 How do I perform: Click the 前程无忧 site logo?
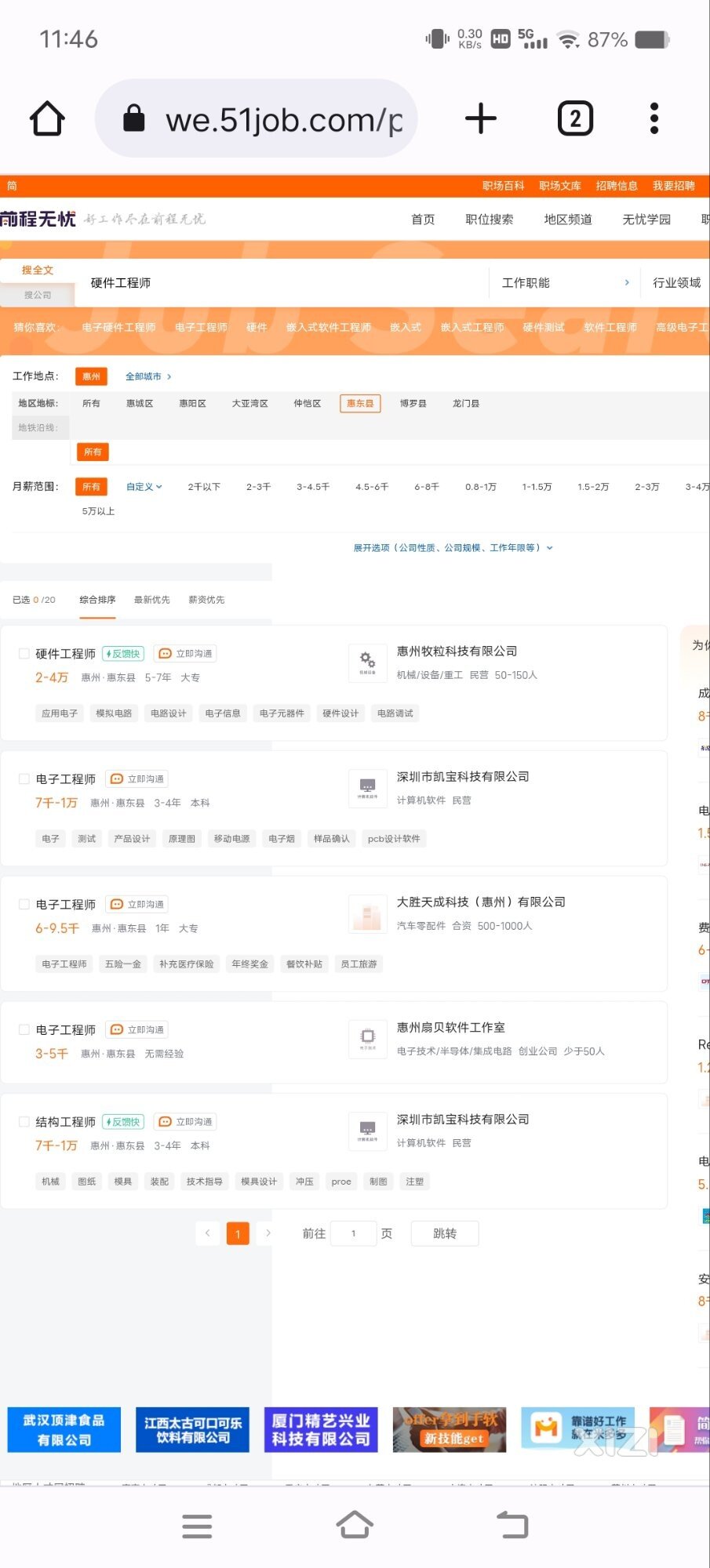tap(38, 219)
